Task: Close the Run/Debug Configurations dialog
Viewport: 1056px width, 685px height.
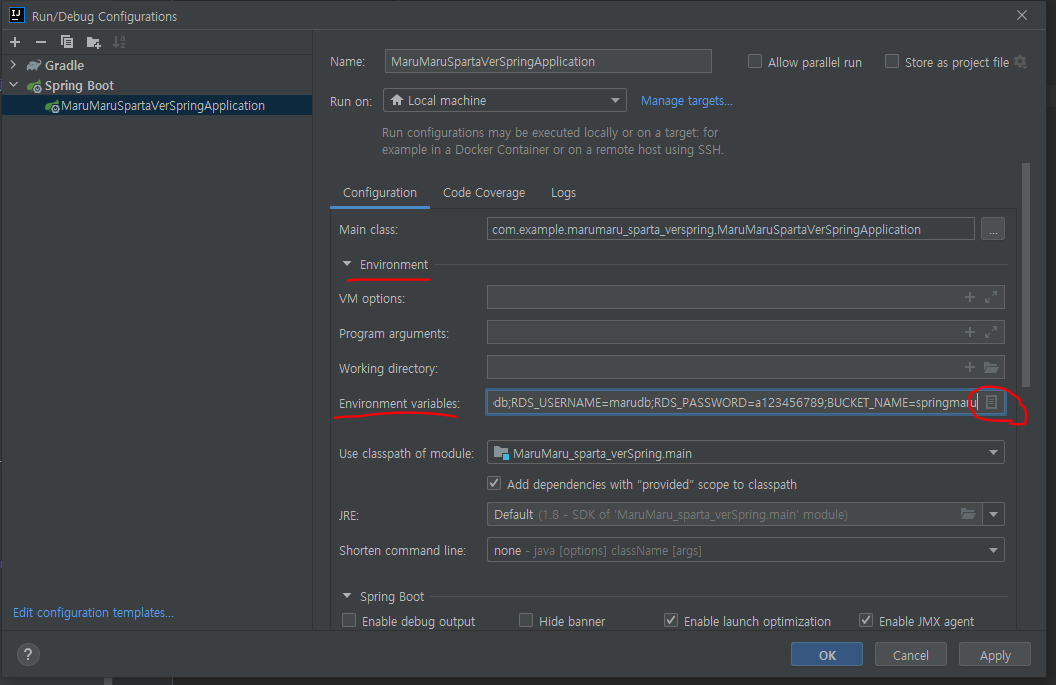Action: 1022,15
